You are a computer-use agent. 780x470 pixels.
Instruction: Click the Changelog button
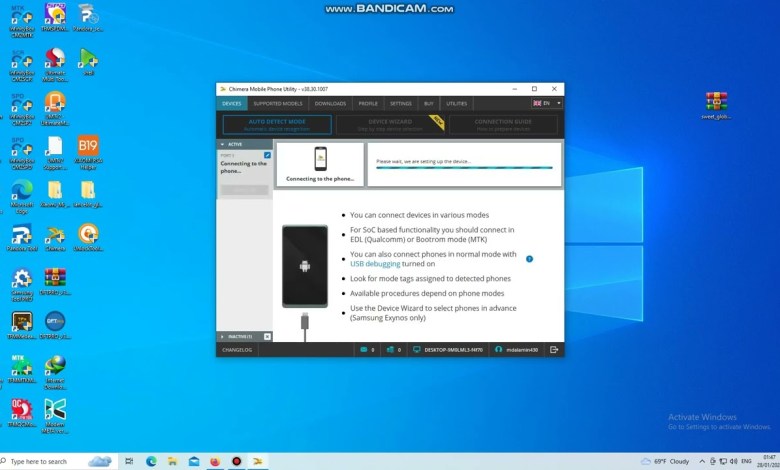(238, 350)
